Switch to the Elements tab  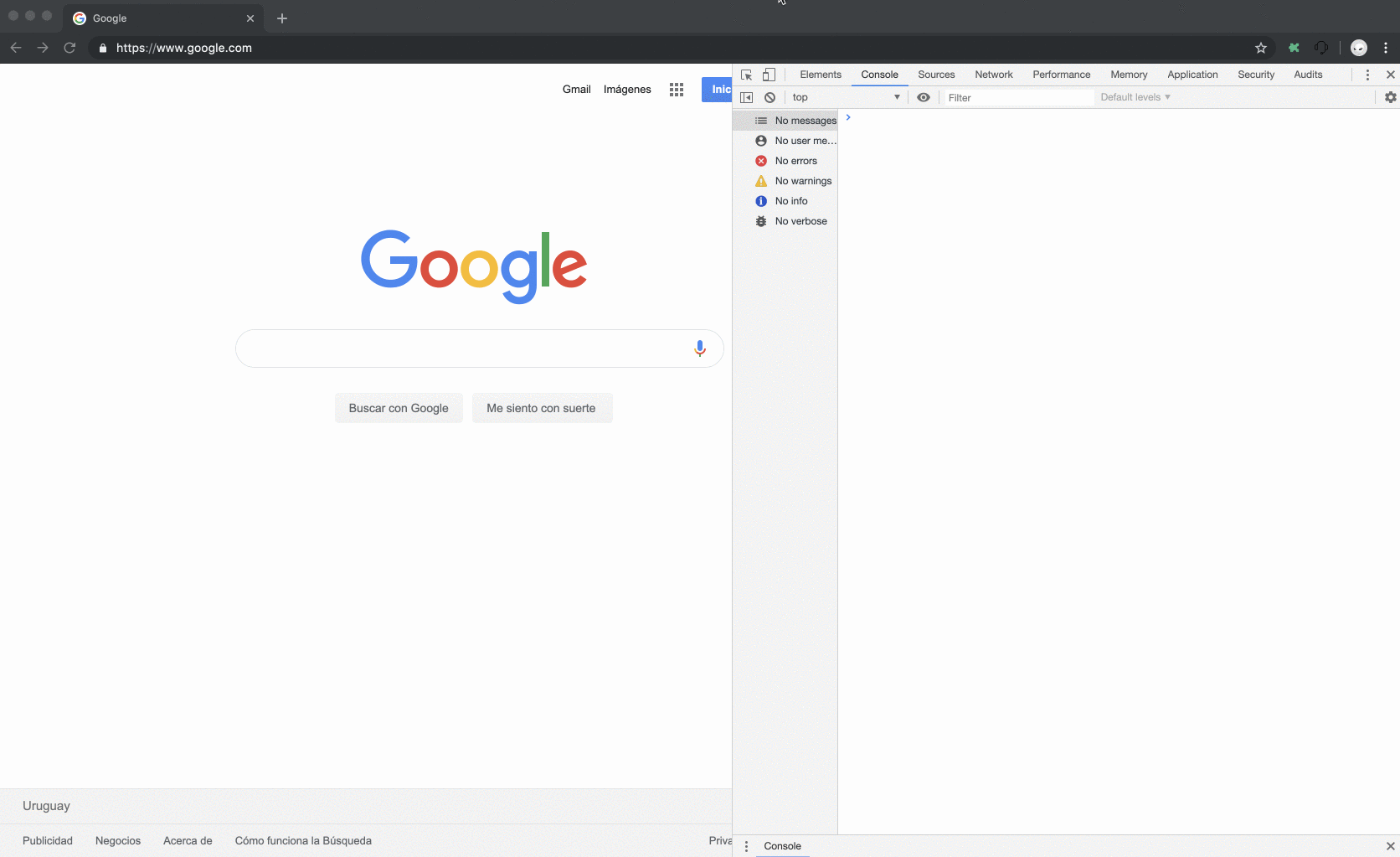pos(821,75)
